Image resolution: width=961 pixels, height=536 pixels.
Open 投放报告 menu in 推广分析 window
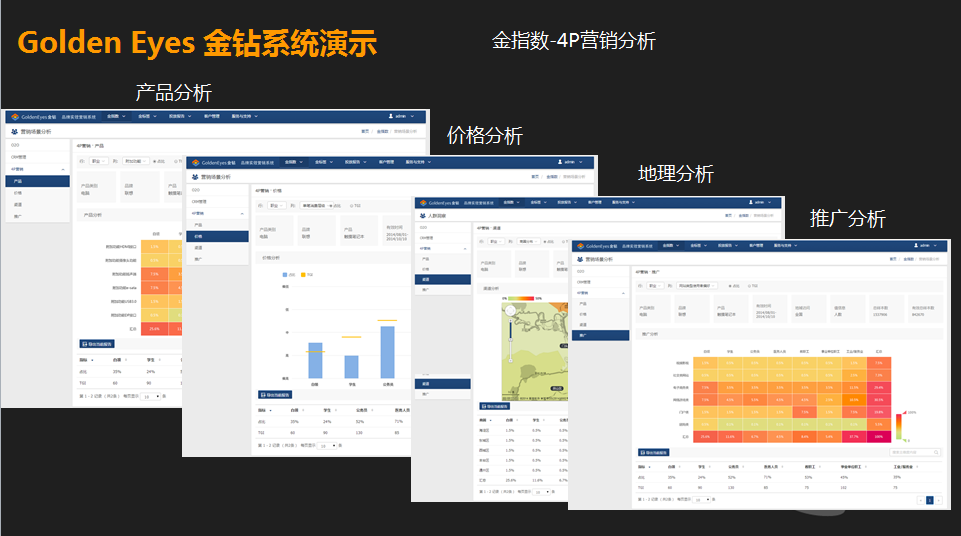(727, 246)
